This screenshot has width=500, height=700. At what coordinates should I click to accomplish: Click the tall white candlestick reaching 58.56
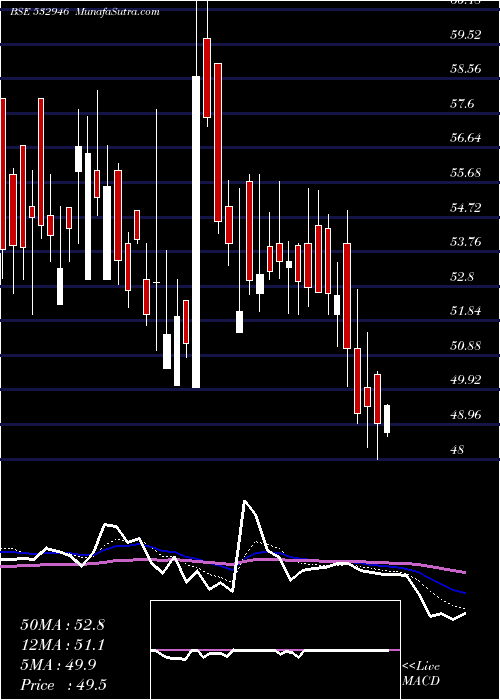196,232
